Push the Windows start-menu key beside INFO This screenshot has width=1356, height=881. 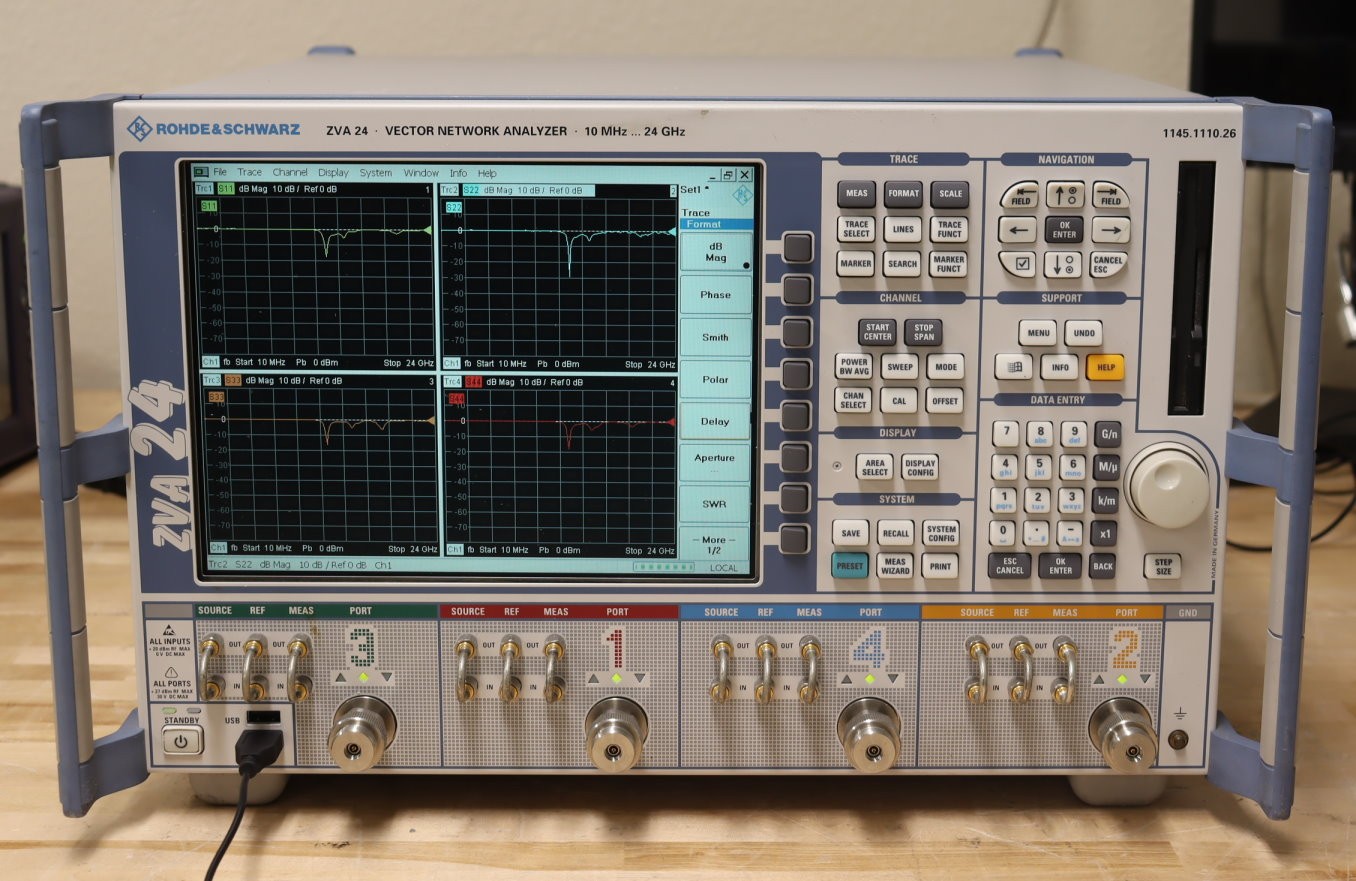(1013, 367)
